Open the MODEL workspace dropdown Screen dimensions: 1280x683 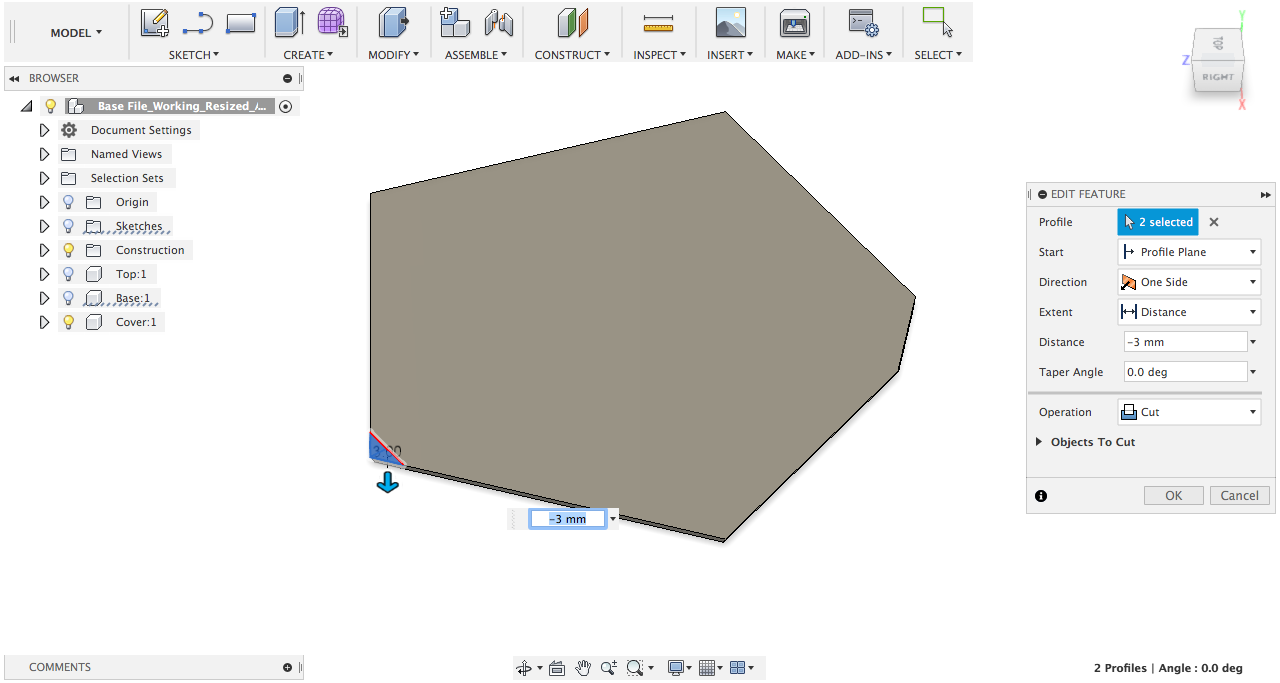click(76, 33)
